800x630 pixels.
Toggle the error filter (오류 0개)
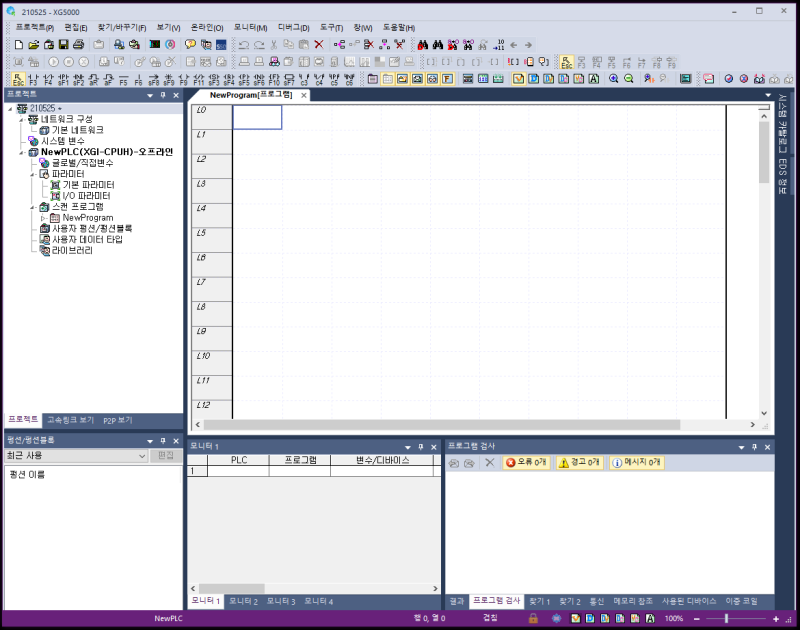tap(526, 463)
